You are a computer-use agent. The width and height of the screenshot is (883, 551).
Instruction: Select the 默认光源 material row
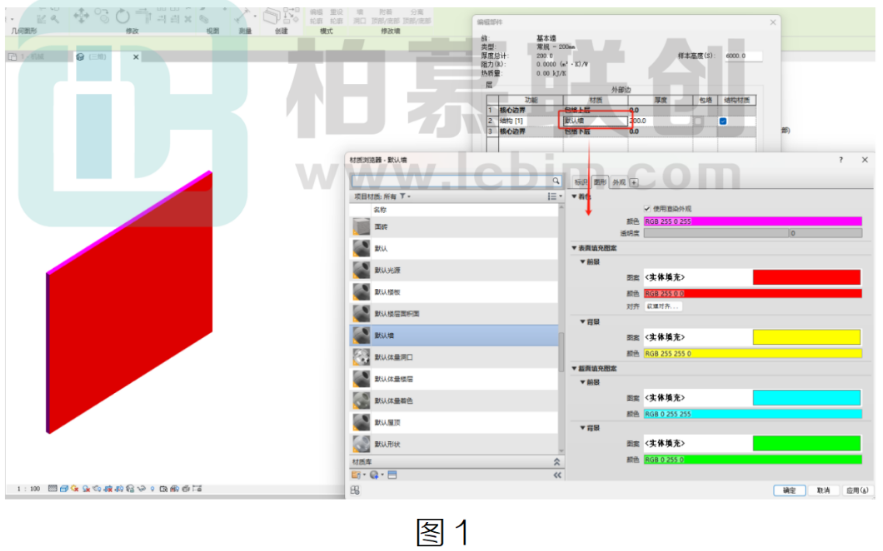(x=454, y=270)
